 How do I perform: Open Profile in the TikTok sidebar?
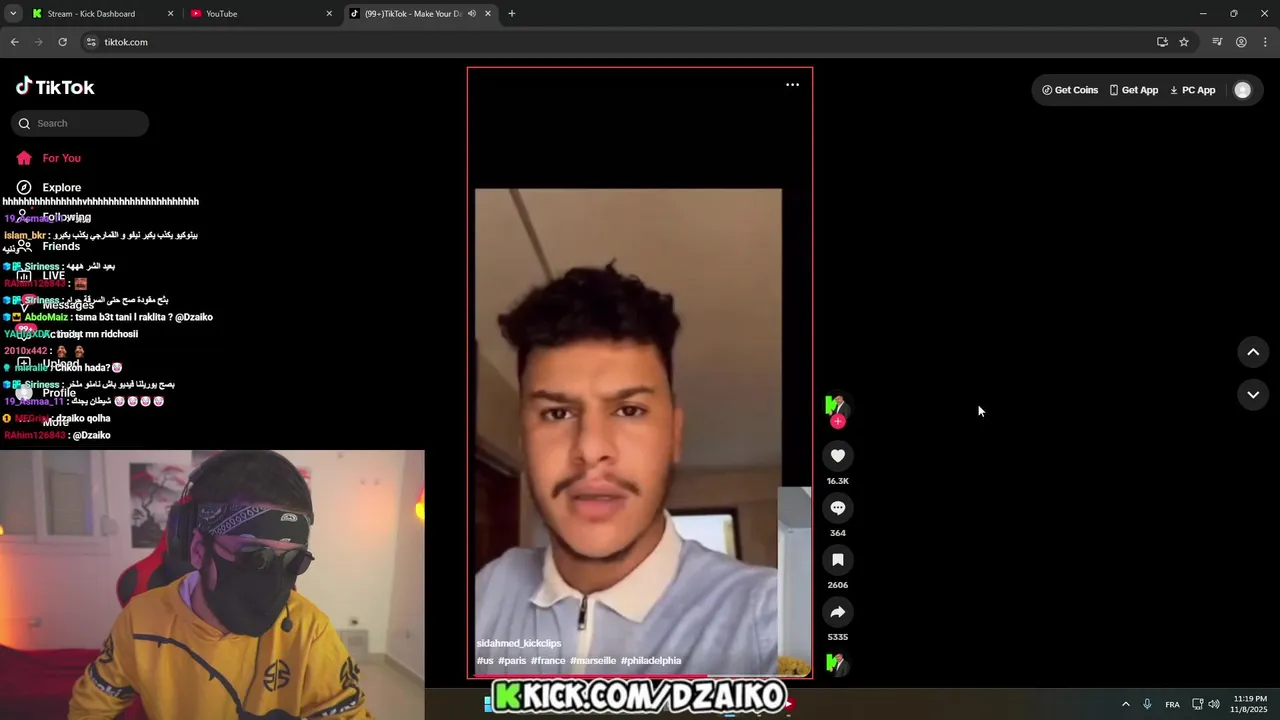(x=48, y=393)
